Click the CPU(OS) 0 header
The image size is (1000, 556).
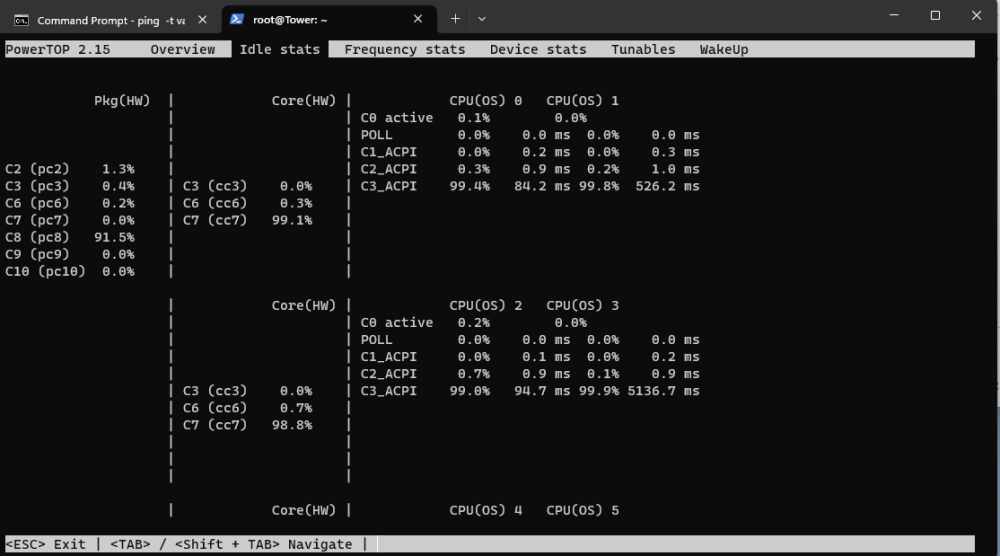485,101
